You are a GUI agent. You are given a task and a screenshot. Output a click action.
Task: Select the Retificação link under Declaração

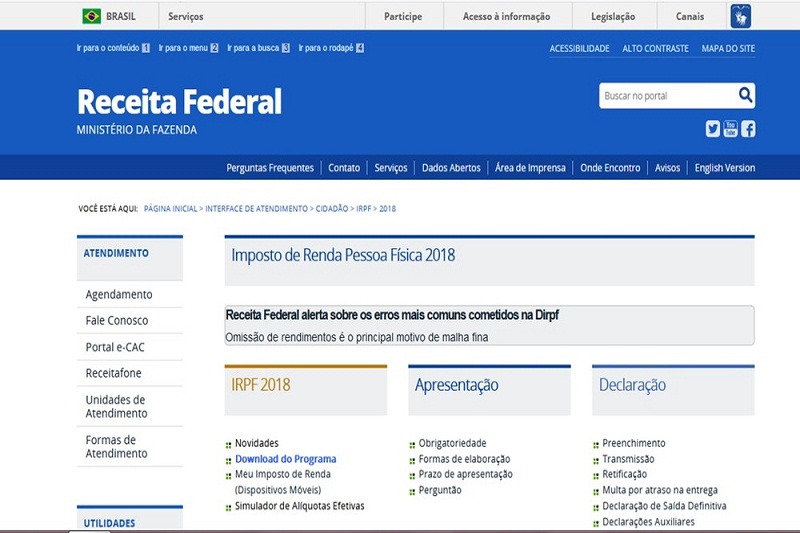tap(625, 474)
